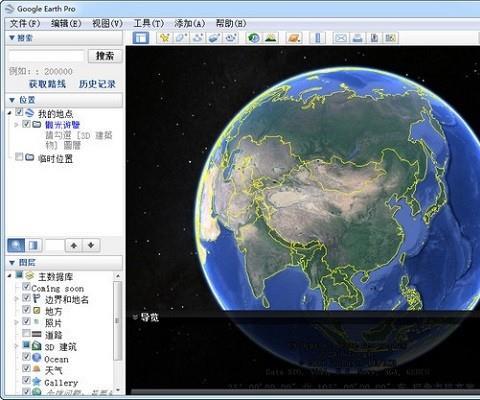Image resolution: width=480 pixels, height=400 pixels.
Task: Click into the search text field
Action: point(47,56)
